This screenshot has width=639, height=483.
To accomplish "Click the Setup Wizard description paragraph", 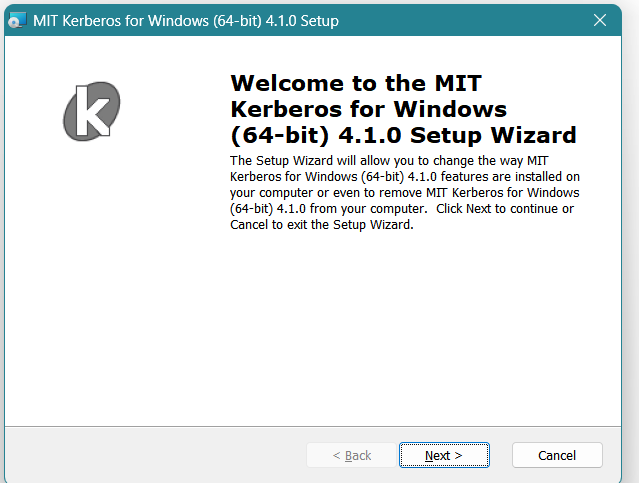I will pos(405,192).
